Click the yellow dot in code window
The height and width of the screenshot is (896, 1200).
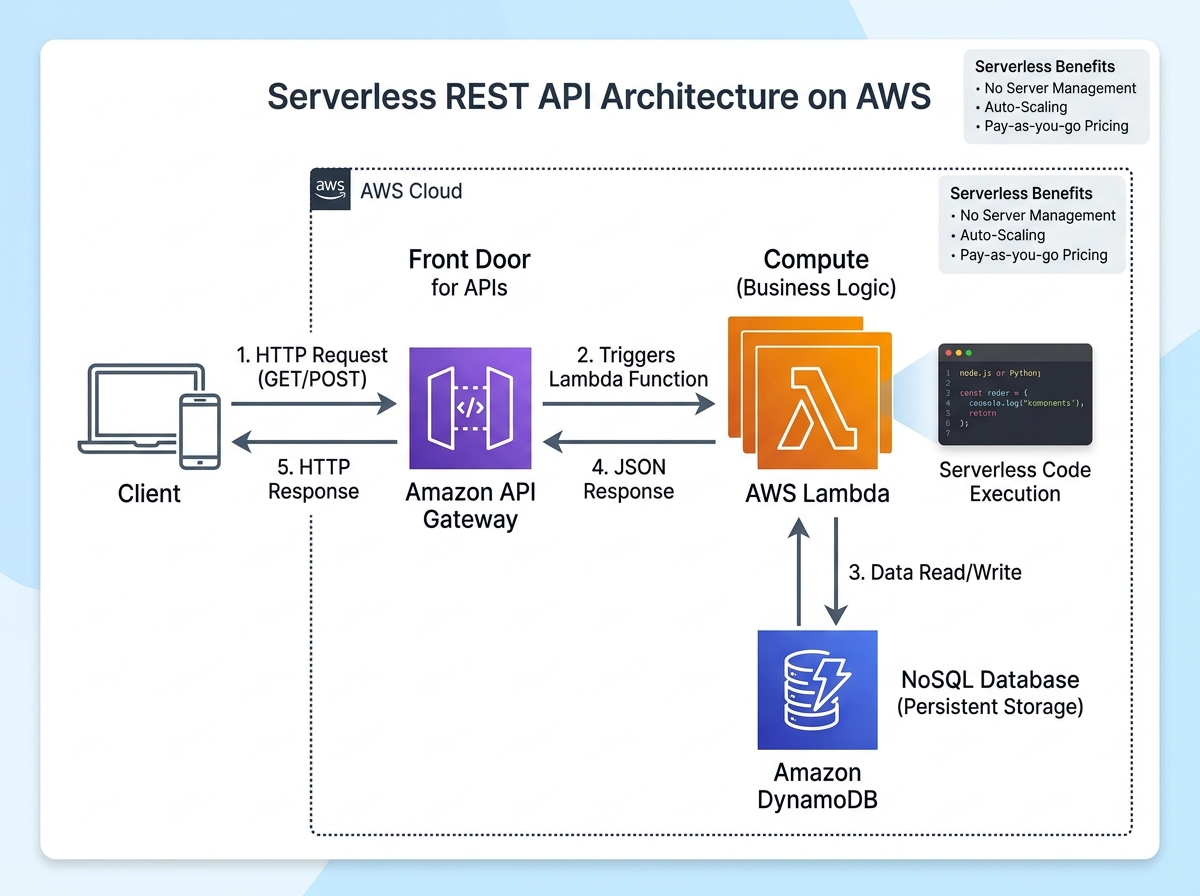point(959,353)
